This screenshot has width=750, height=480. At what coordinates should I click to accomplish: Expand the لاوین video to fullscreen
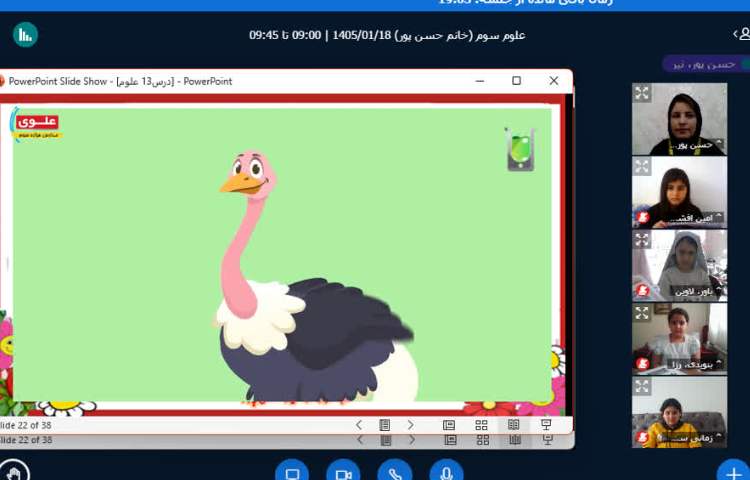pyautogui.click(x=642, y=240)
